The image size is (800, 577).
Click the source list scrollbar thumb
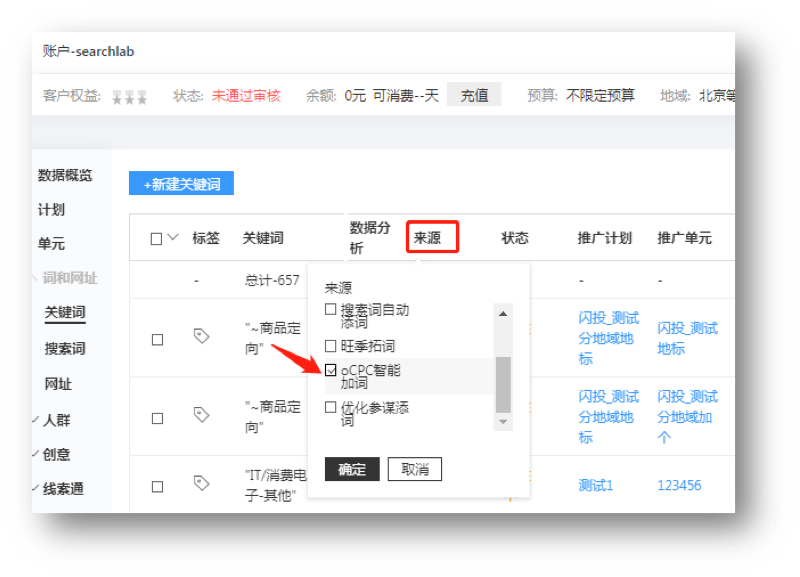[503, 384]
